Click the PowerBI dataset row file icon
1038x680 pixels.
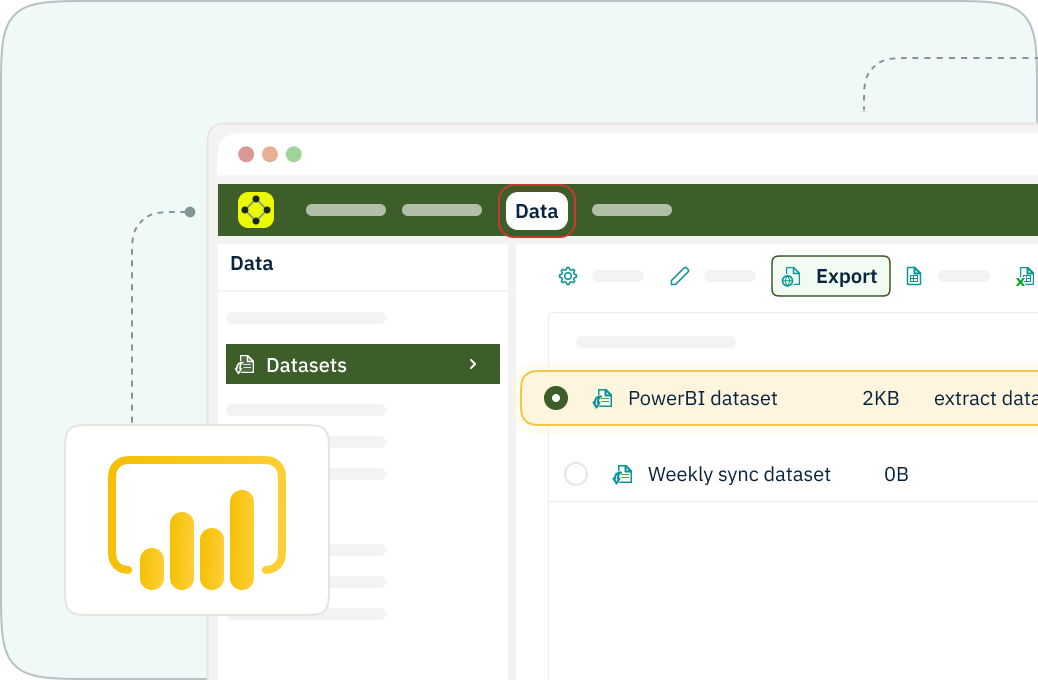click(602, 399)
